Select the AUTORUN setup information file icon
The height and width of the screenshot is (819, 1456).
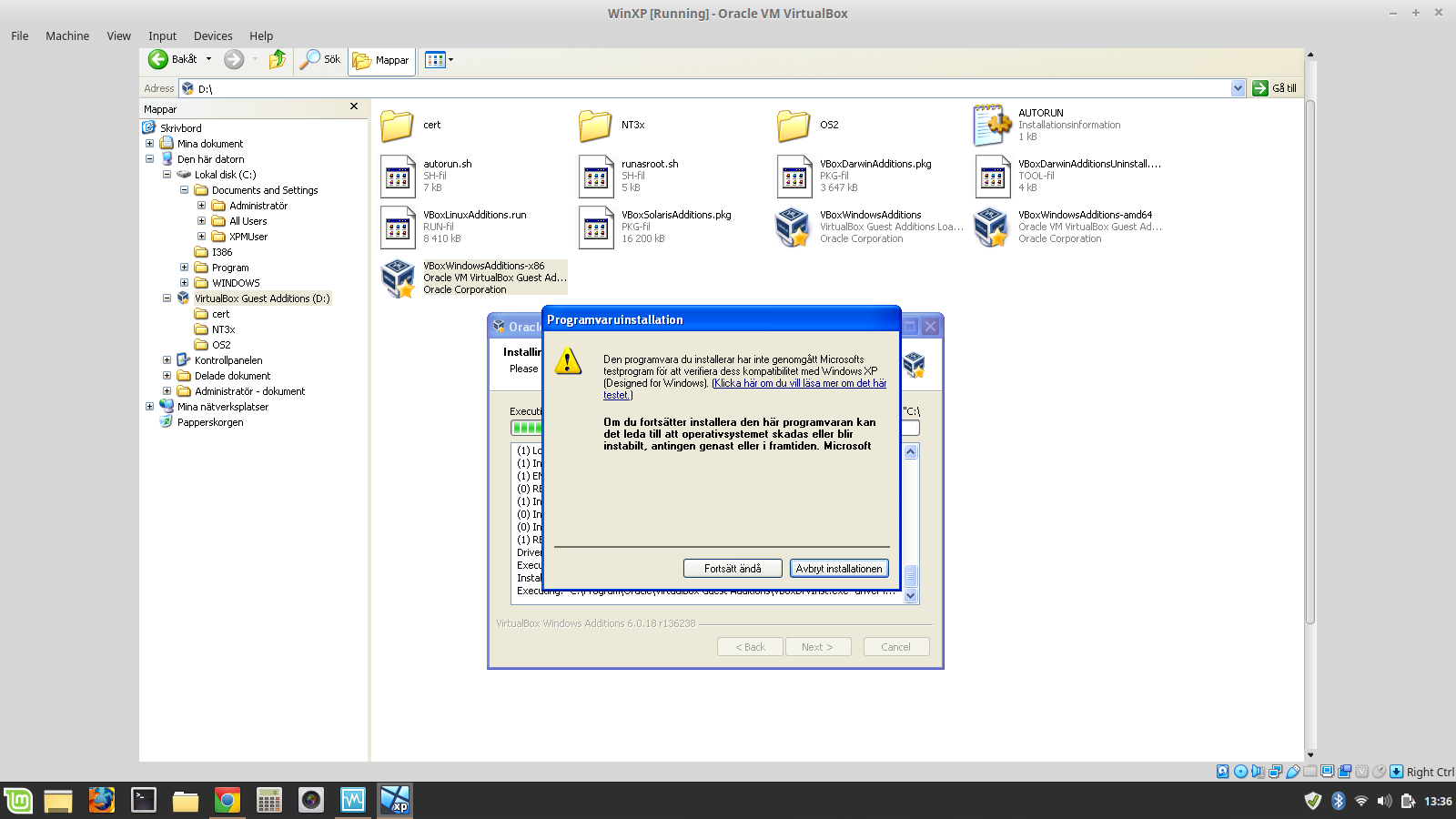(992, 126)
